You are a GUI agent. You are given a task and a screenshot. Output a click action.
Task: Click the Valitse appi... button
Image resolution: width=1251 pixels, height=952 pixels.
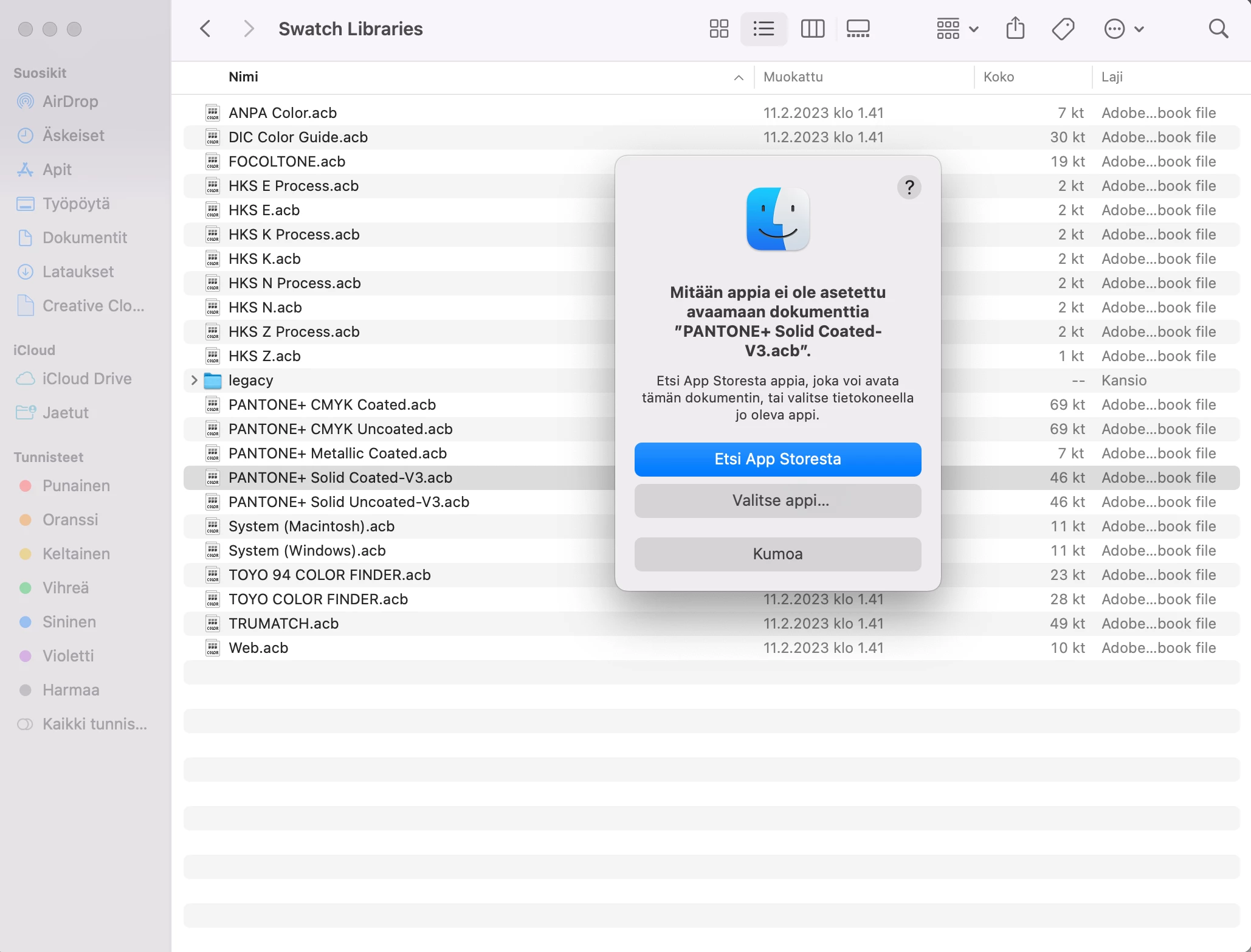[x=777, y=500]
